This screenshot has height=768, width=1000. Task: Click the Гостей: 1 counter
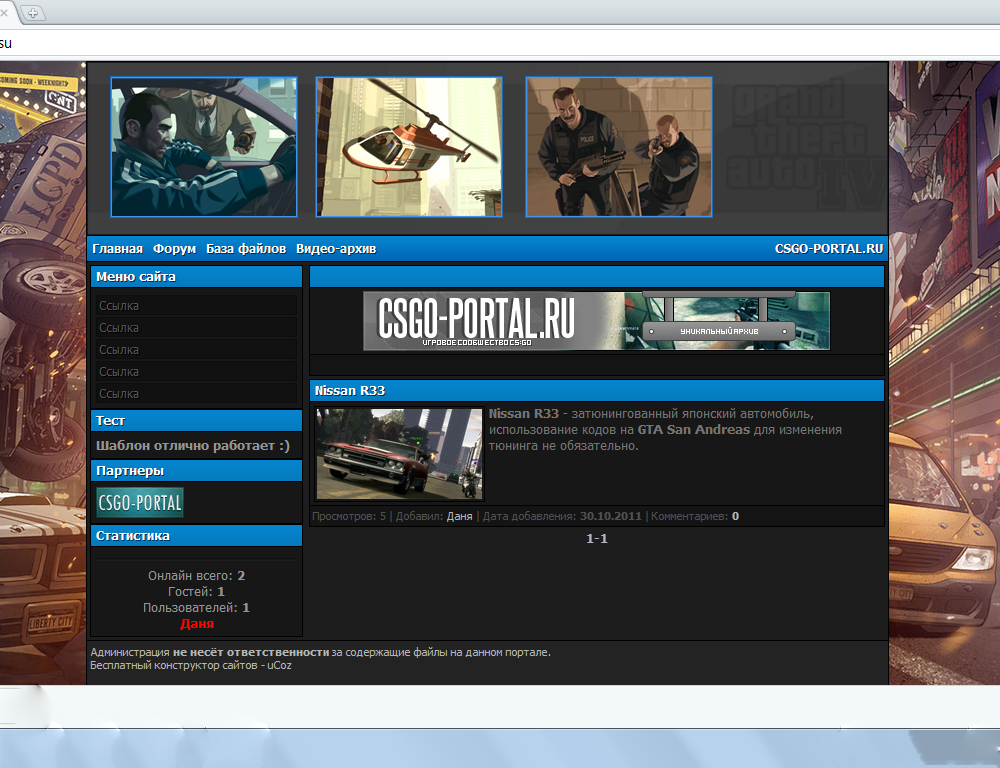tap(196, 592)
